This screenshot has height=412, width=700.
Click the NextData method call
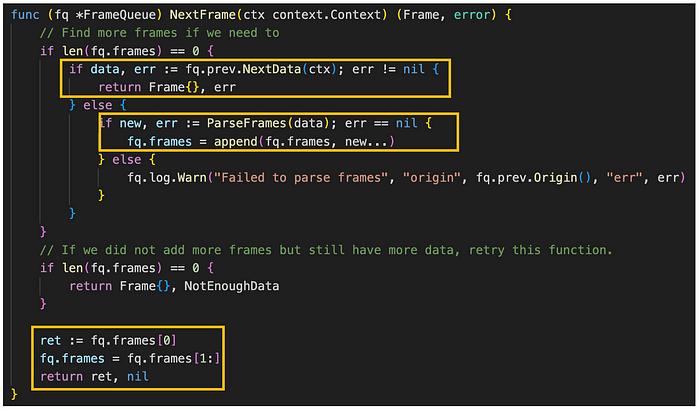[272, 69]
